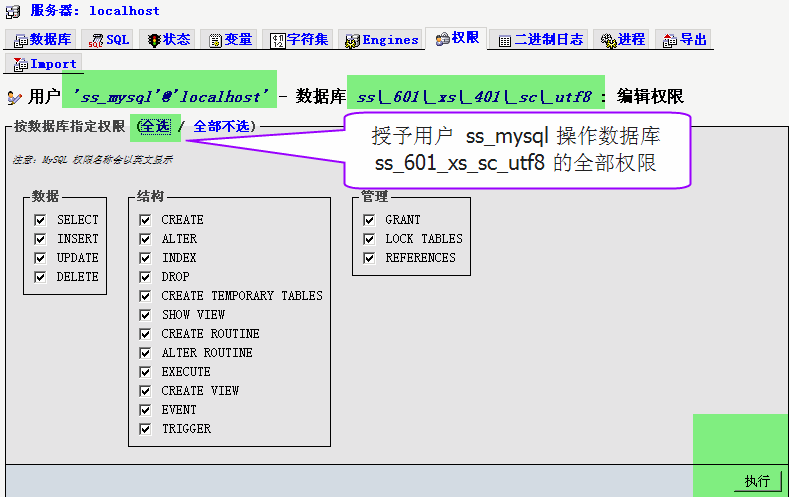The image size is (789, 497).
Task: Toggle CREATE TEMPORARY TABLES checkbox
Action: pos(145,296)
